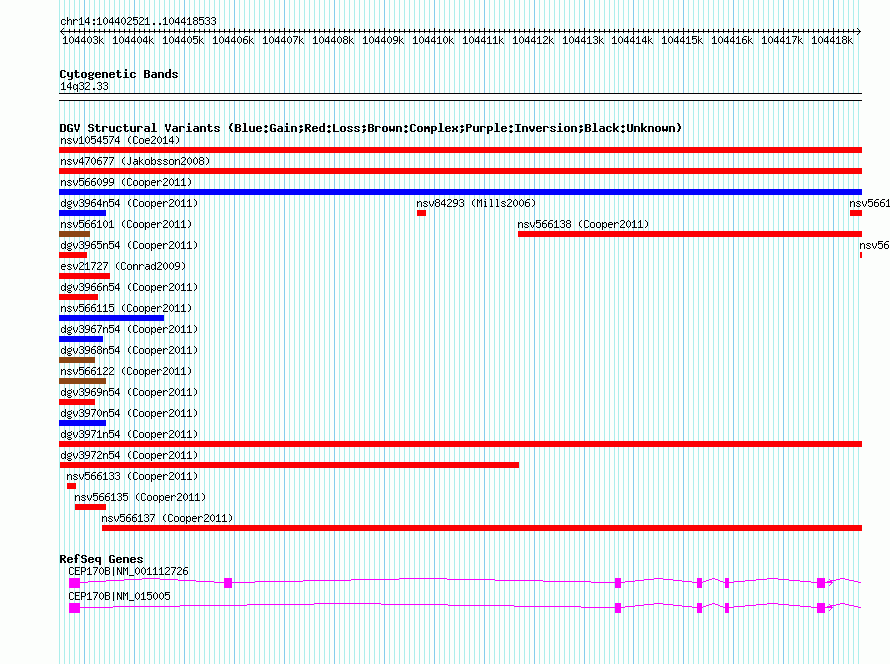
Task: Click the 104414k ruler tick label
Action: point(632,40)
